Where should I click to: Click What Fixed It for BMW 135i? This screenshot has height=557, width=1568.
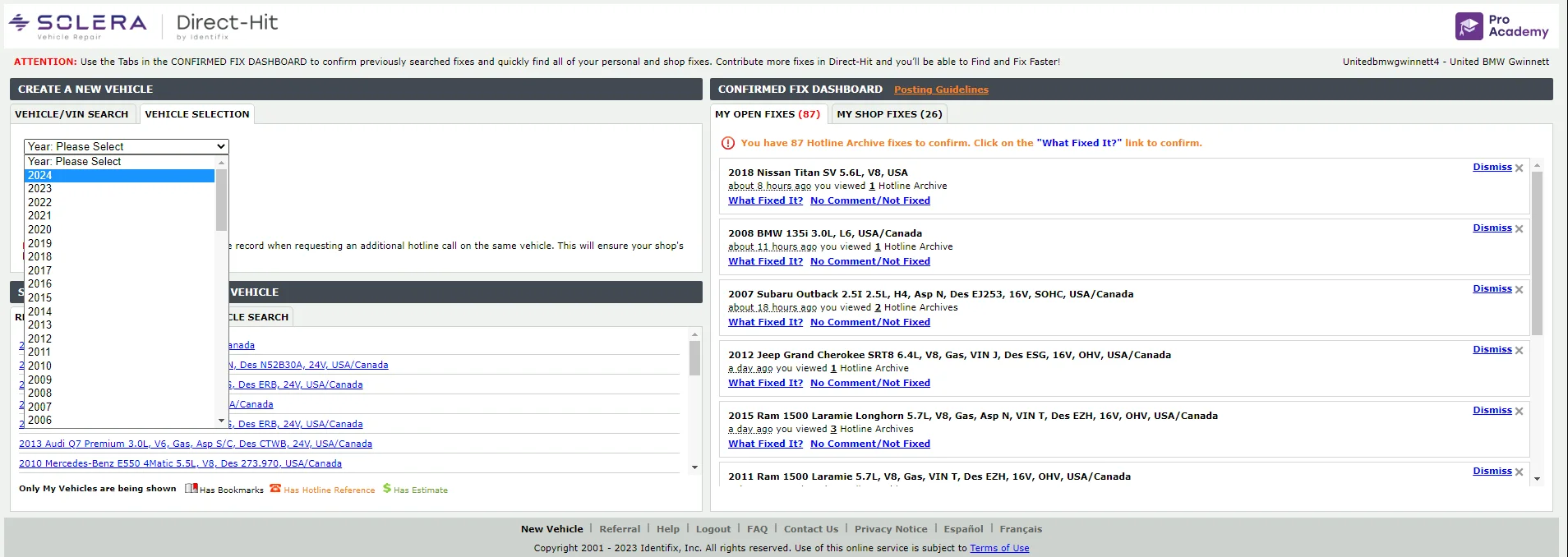(765, 261)
